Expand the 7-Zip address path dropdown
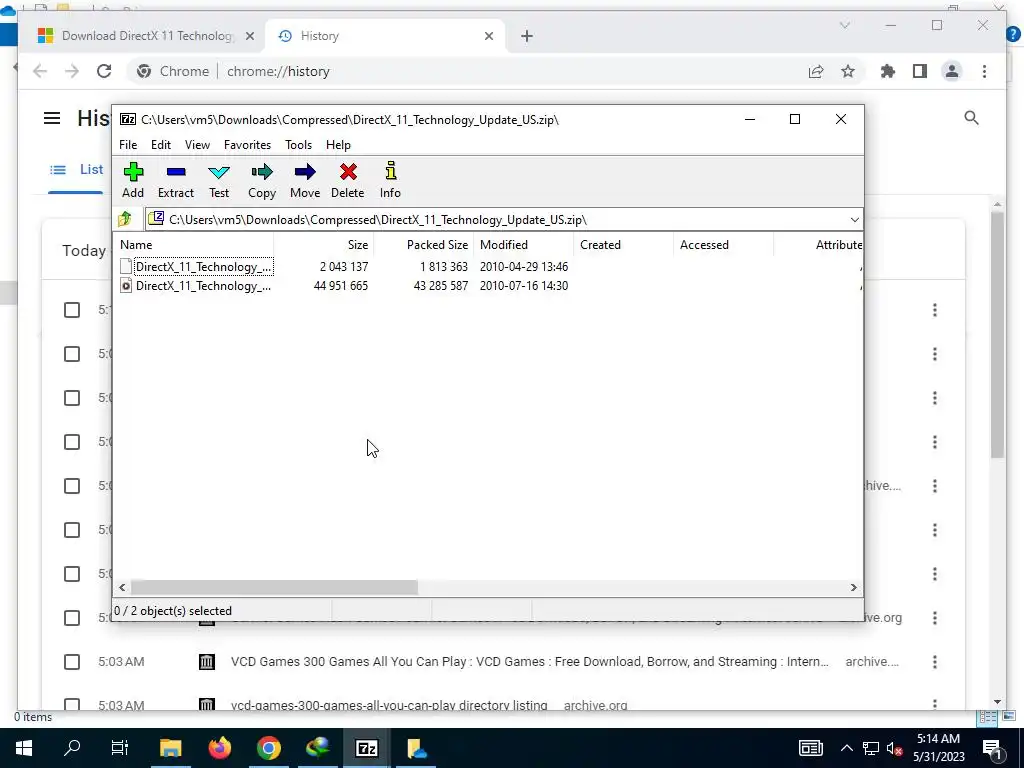The height and width of the screenshot is (768, 1024). coord(854,219)
